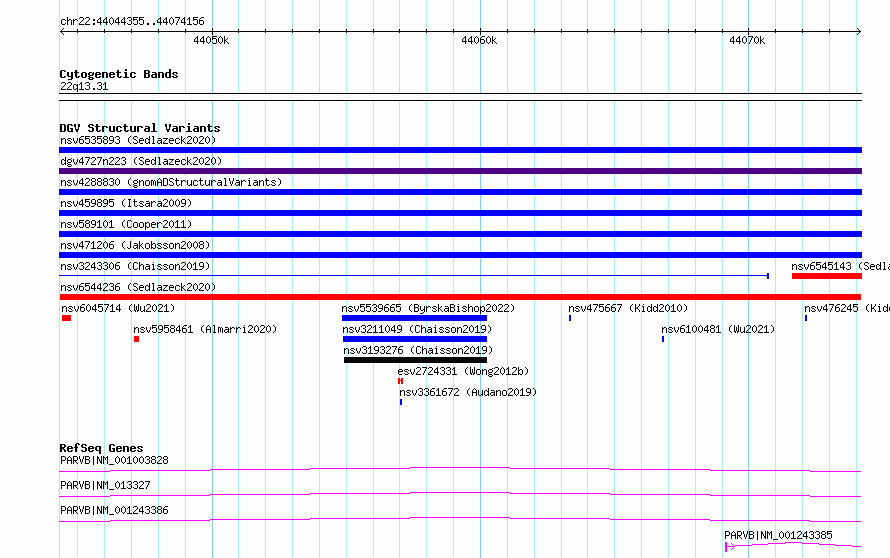Select the 22q13.31 band label
The width and height of the screenshot is (890, 558).
tap(84, 87)
